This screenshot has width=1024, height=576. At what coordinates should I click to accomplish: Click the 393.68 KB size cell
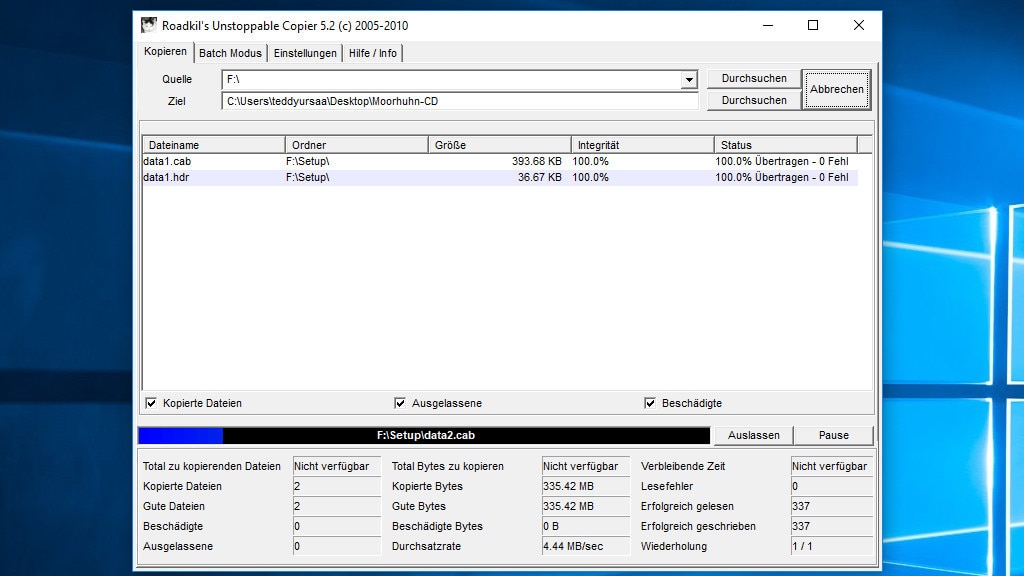[x=536, y=161]
